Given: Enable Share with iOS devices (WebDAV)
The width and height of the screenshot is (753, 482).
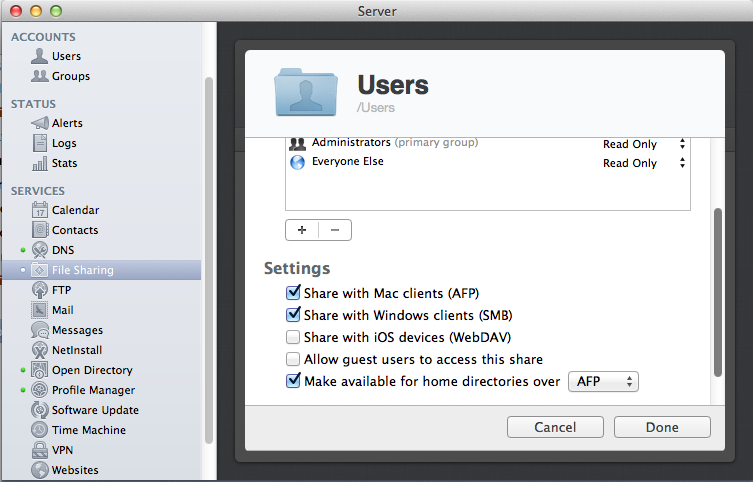Looking at the screenshot, I should (x=293, y=337).
